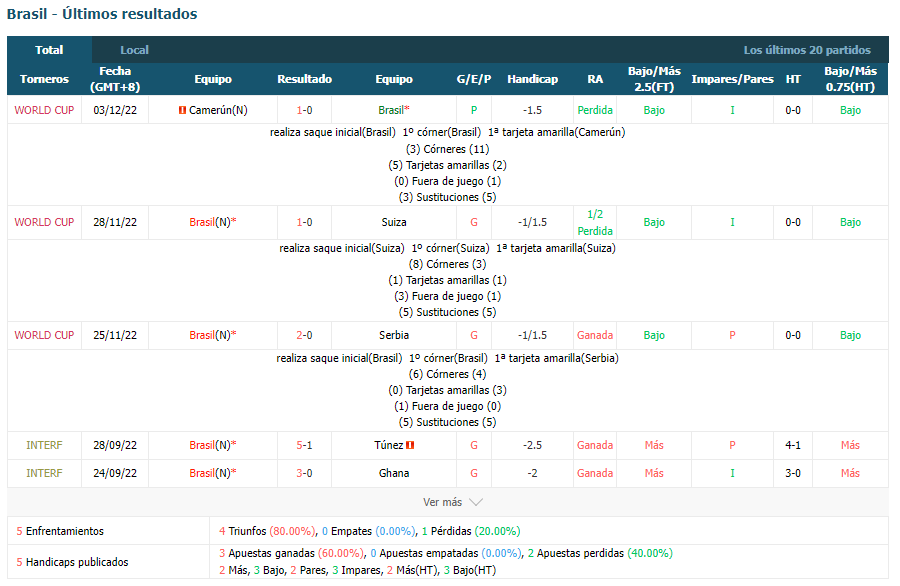Click the -2.5 handicap in Túnez row
Screen dimensions: 900x586
(x=532, y=445)
